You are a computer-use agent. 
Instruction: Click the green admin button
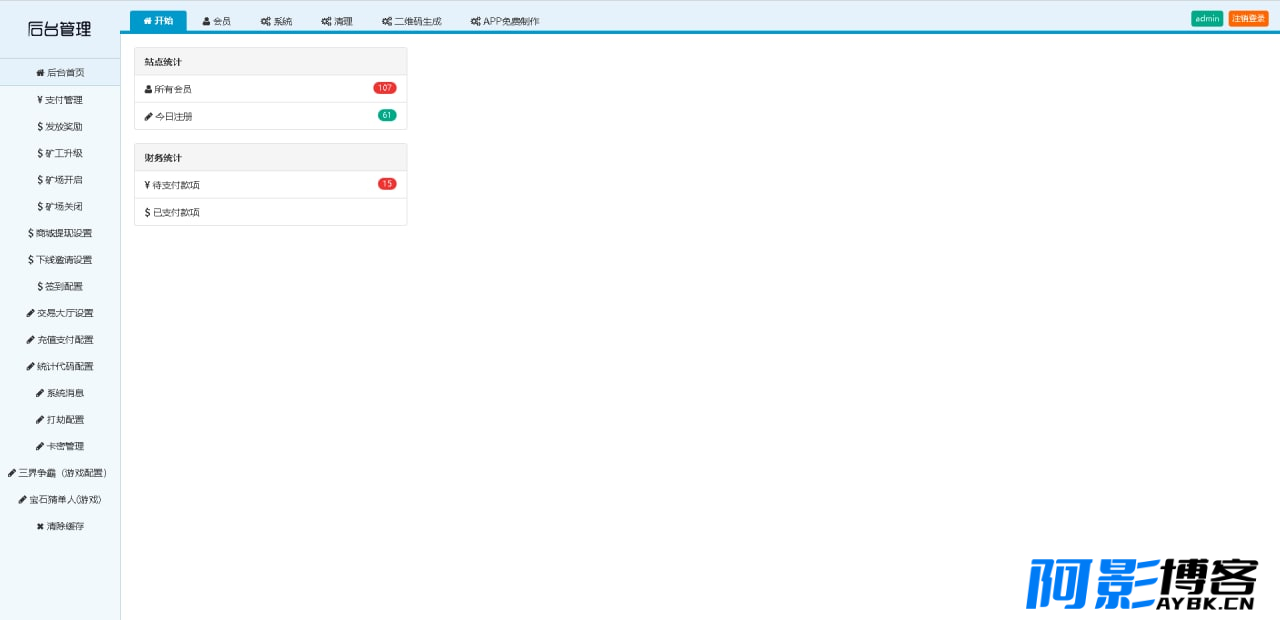click(x=1207, y=19)
